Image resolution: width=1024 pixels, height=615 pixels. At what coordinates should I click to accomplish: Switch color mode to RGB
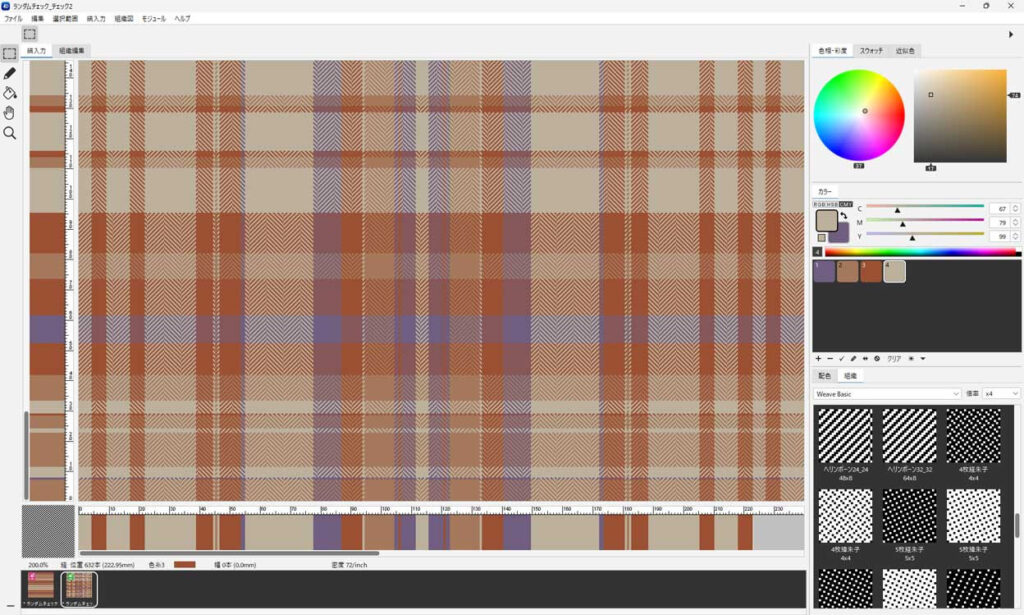click(818, 204)
